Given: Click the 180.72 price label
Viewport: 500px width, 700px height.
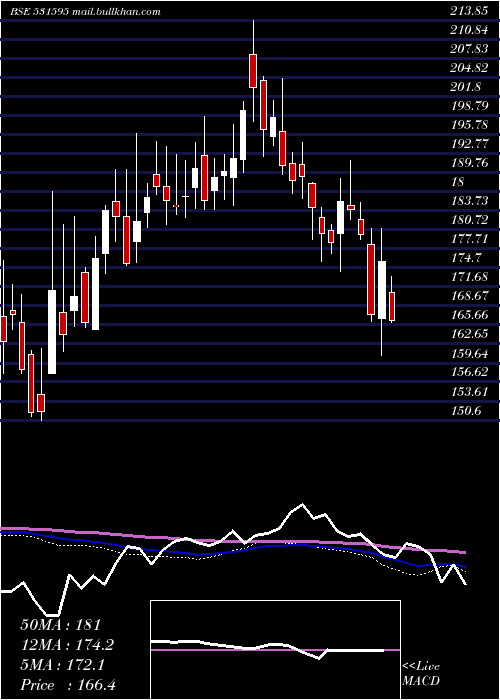Looking at the screenshot, I should 468,220.
